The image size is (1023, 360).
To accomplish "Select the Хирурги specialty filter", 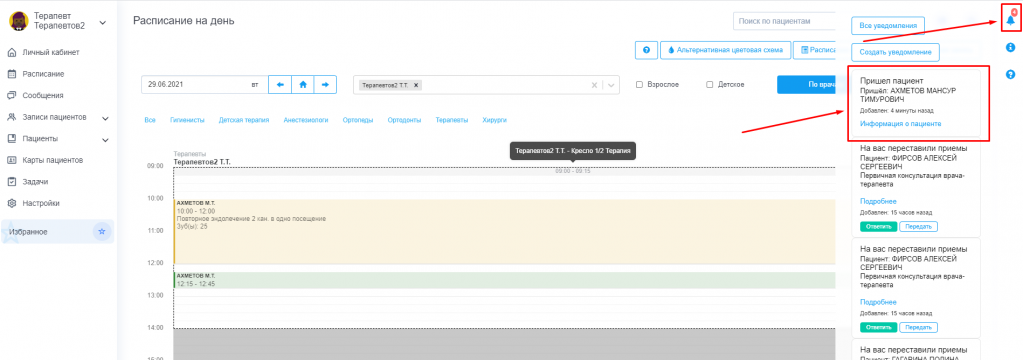I will click(495, 120).
